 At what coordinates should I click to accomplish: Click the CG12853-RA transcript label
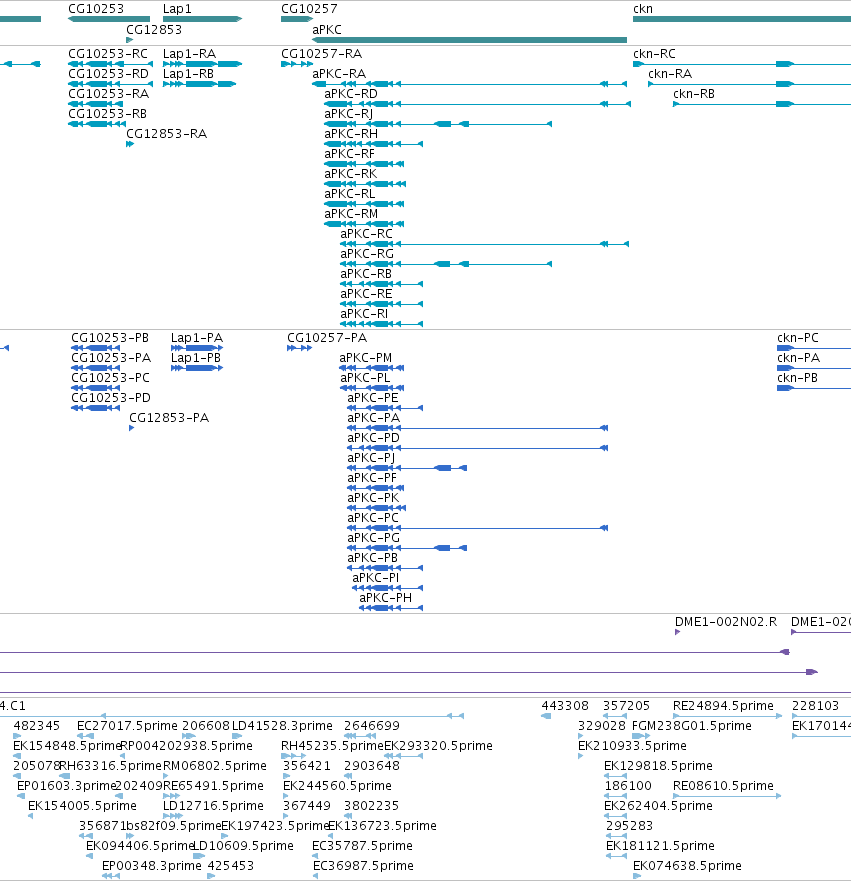(x=166, y=134)
